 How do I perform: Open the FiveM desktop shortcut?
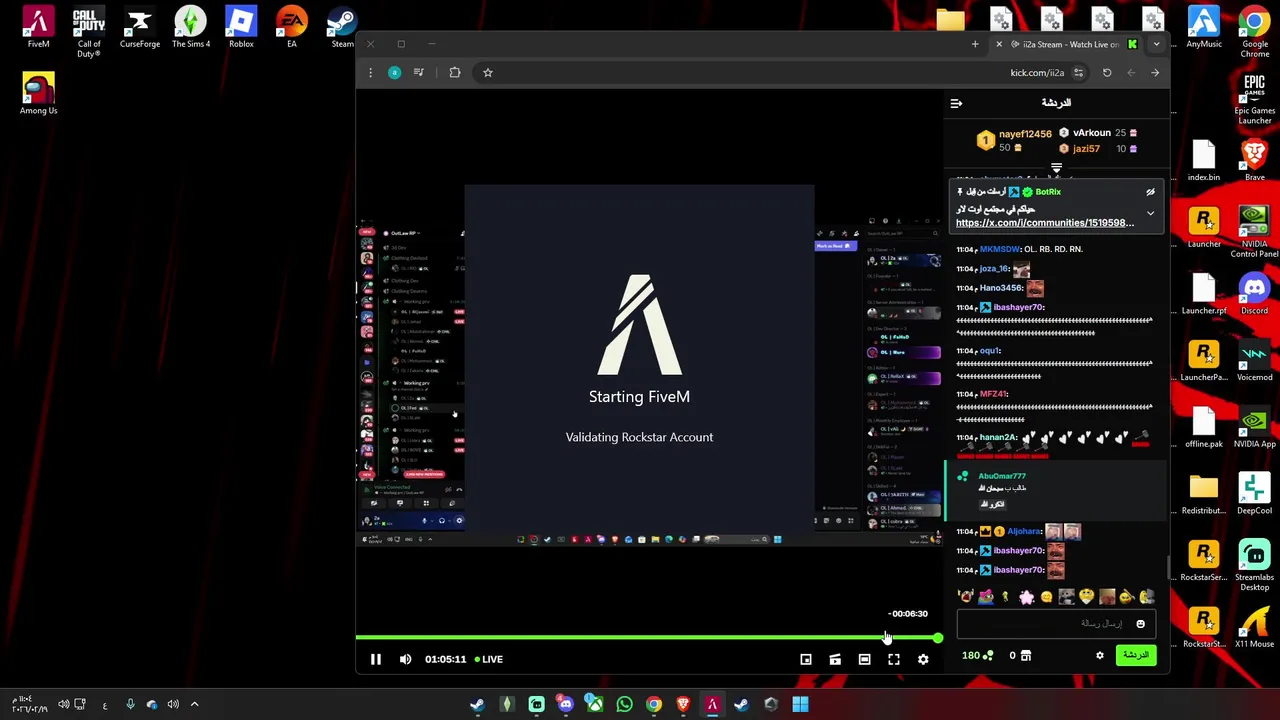38,28
